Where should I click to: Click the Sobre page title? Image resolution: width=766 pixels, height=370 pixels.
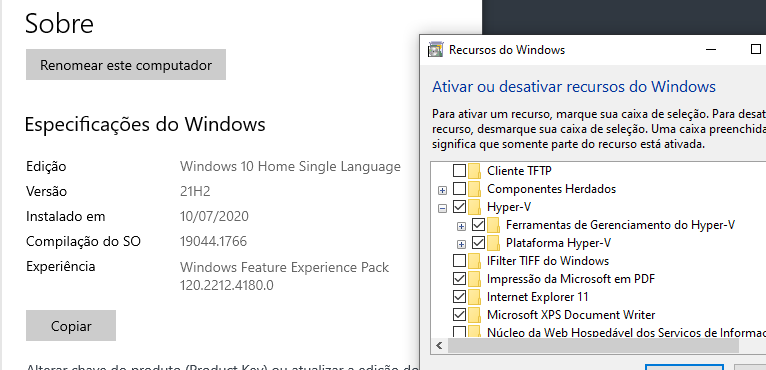[x=59, y=23]
